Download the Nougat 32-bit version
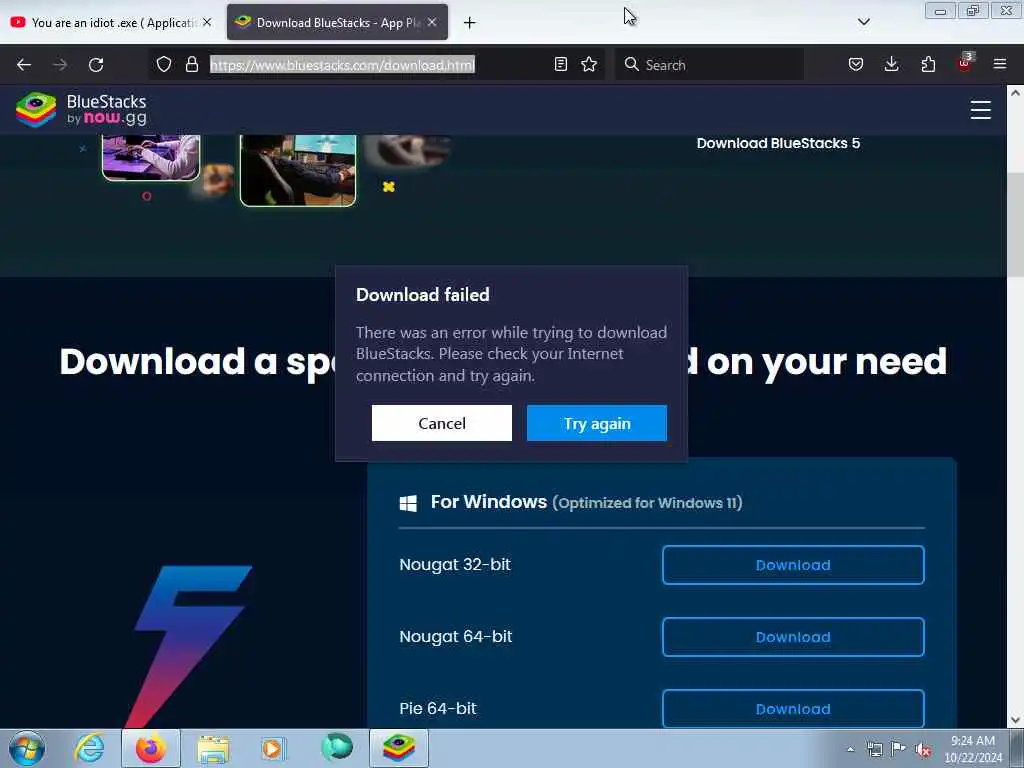This screenshot has width=1024, height=768. click(x=793, y=565)
